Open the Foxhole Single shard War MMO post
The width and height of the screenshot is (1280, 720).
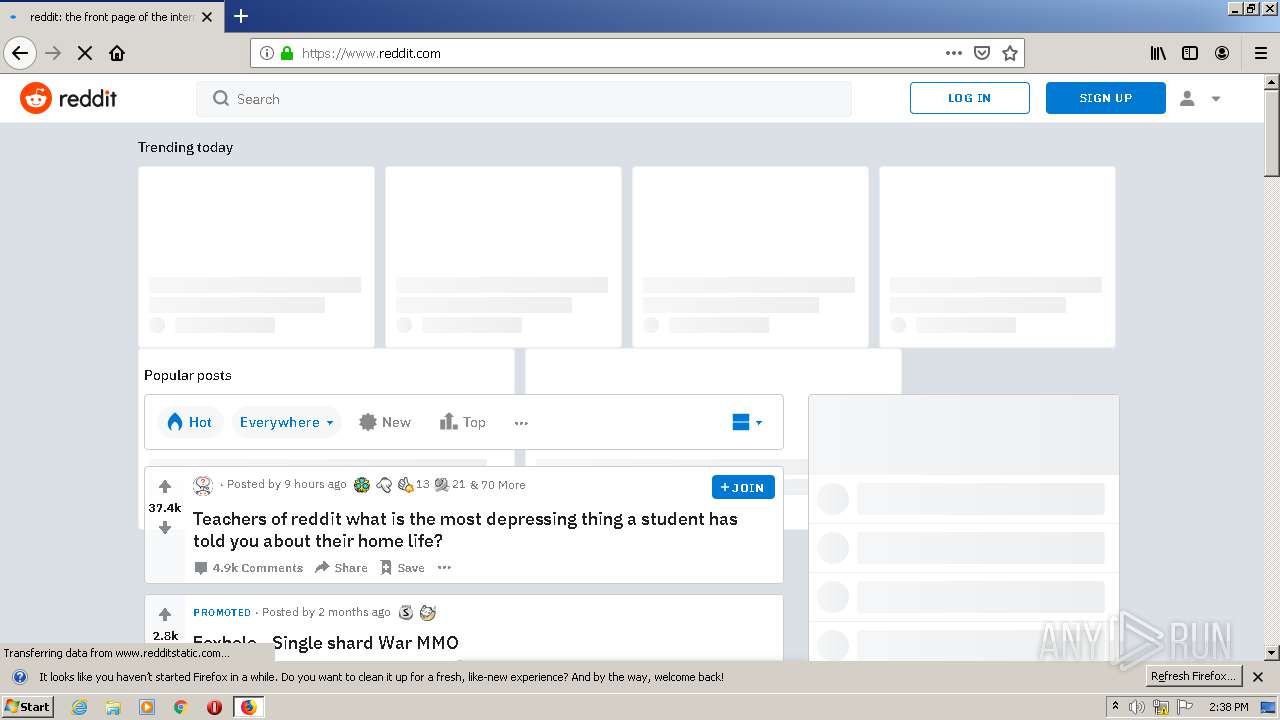(326, 643)
